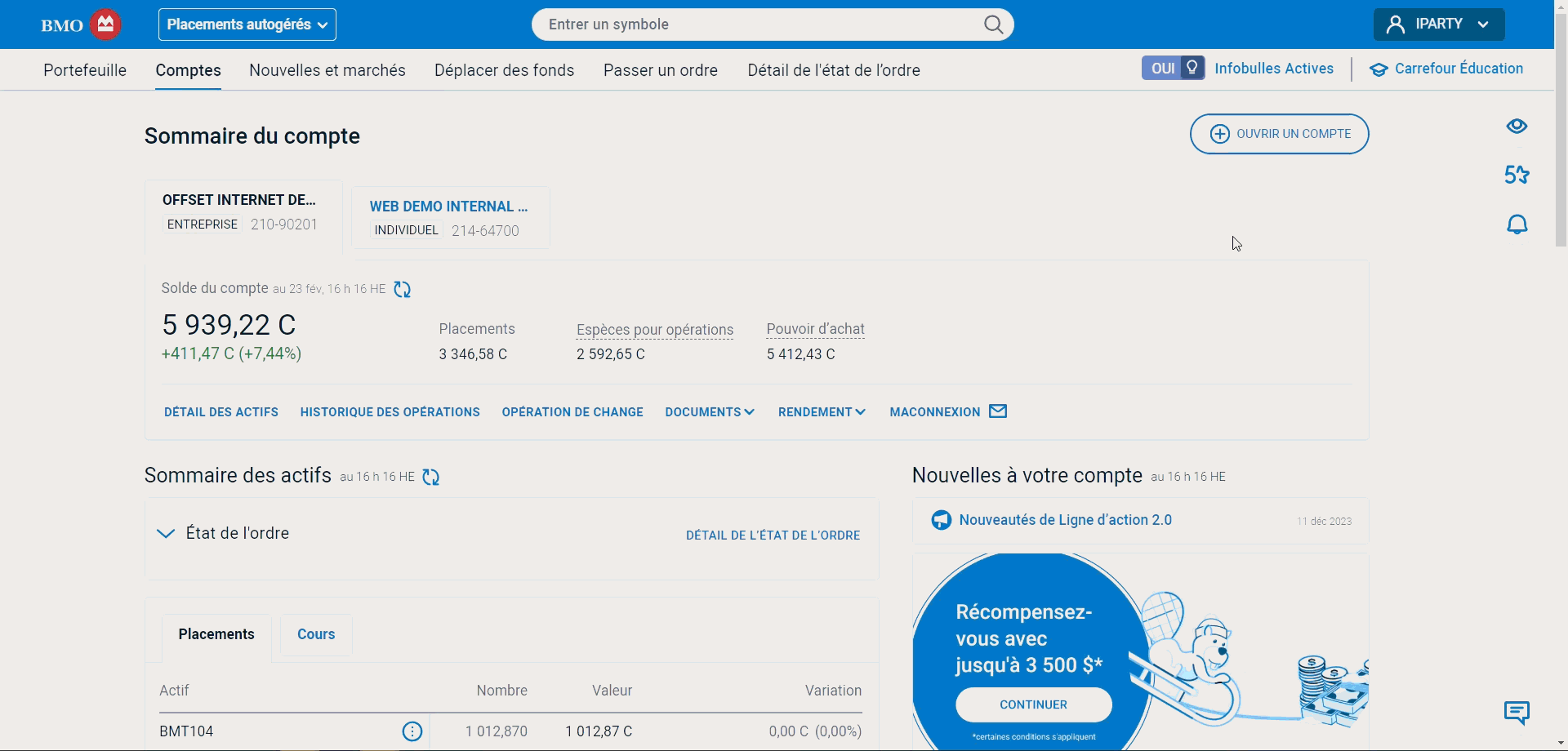Click the search magnifier icon

pos(993,24)
